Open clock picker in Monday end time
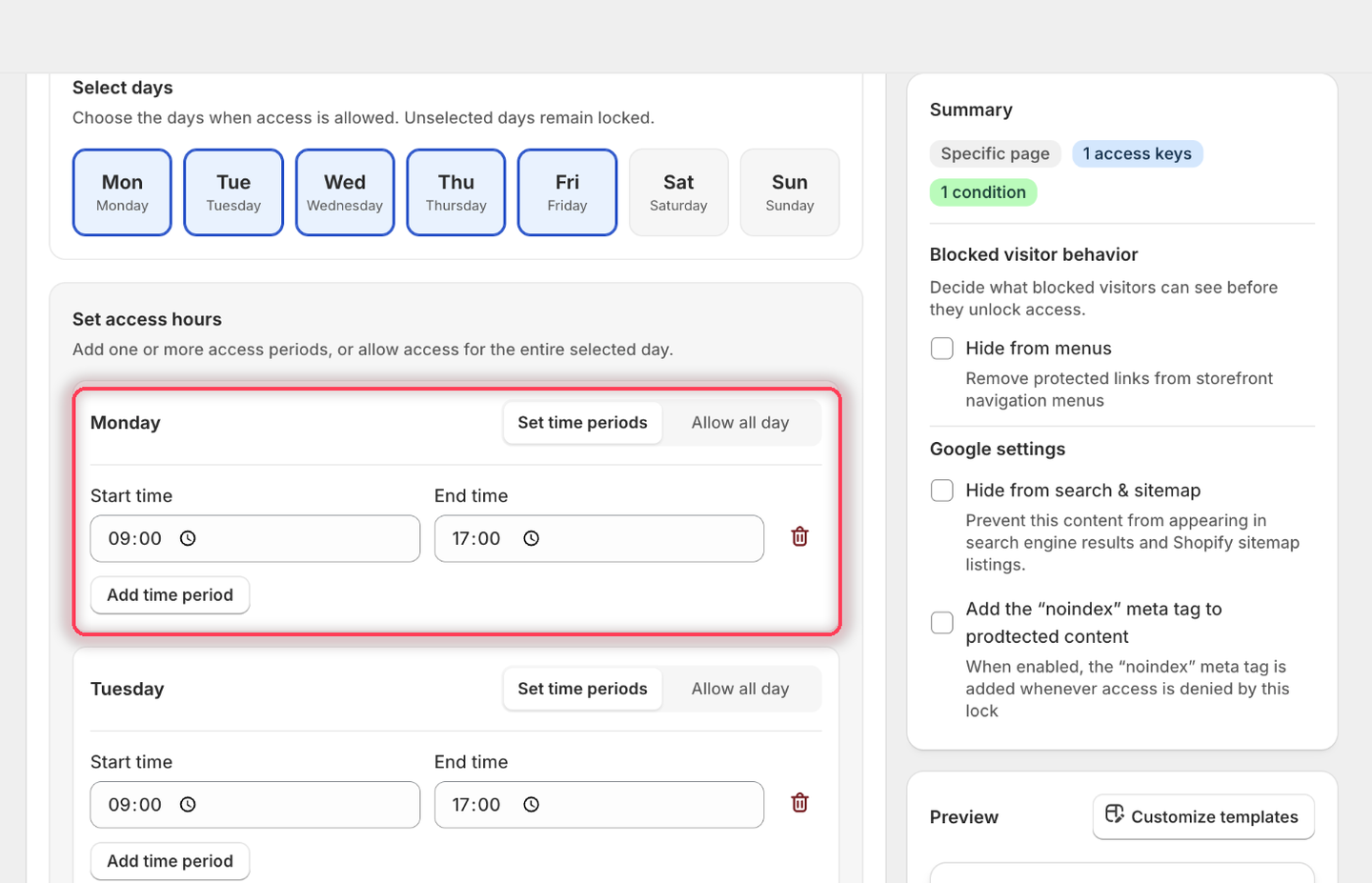The width and height of the screenshot is (1372, 883). 532,538
